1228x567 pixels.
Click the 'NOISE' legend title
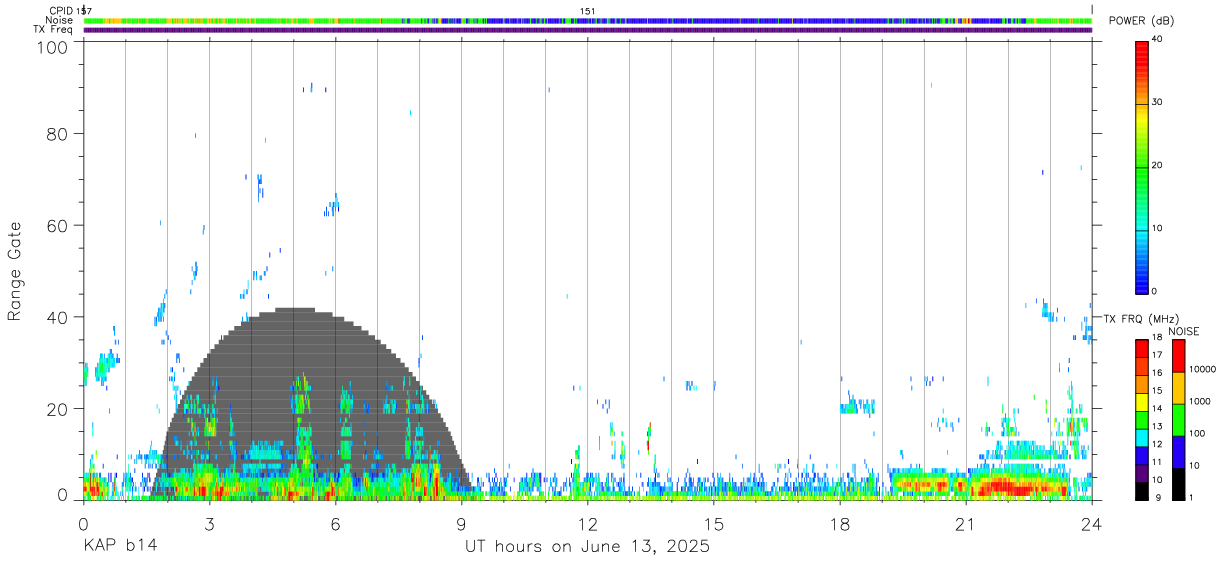point(1183,331)
